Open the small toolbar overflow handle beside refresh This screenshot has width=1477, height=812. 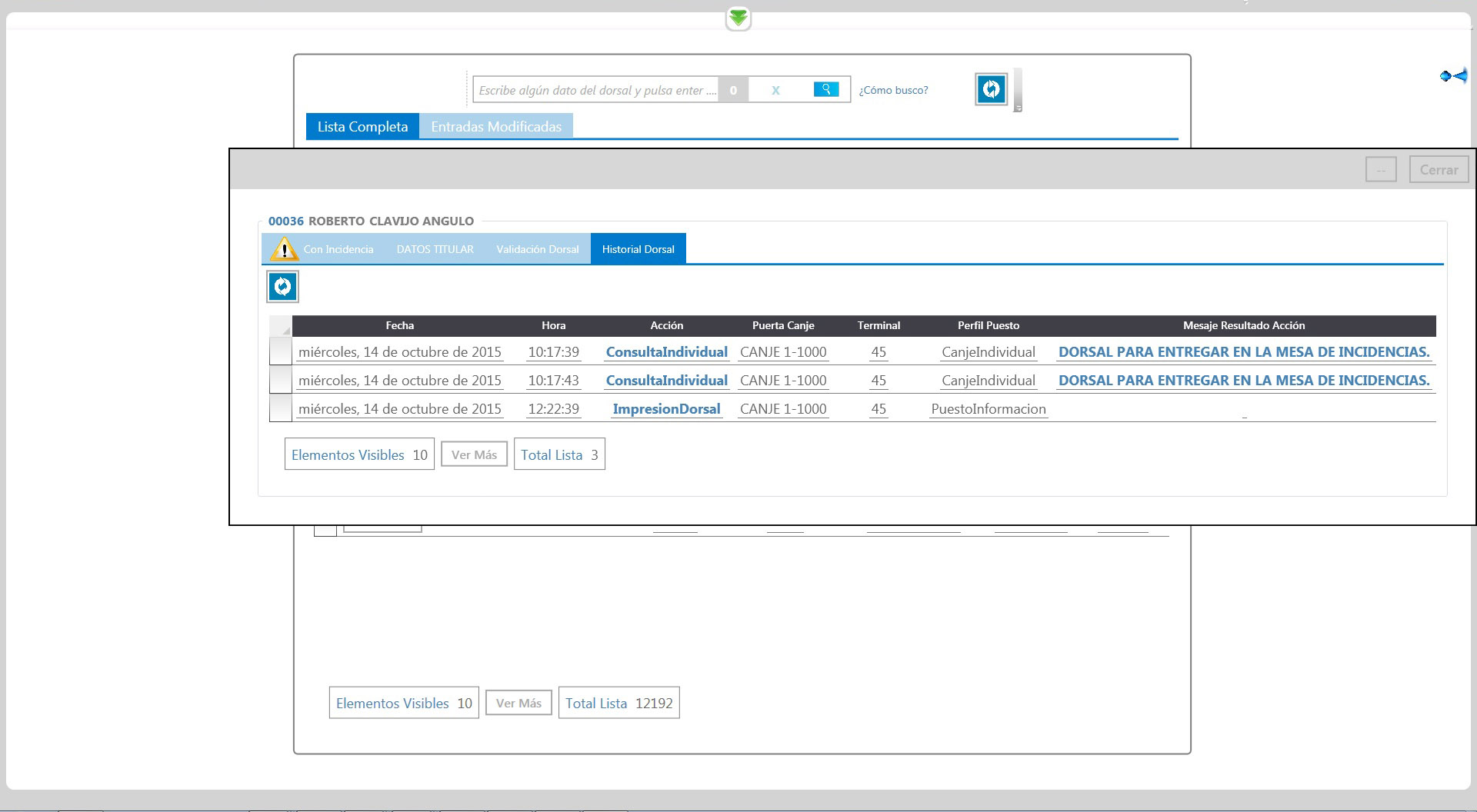1018,91
